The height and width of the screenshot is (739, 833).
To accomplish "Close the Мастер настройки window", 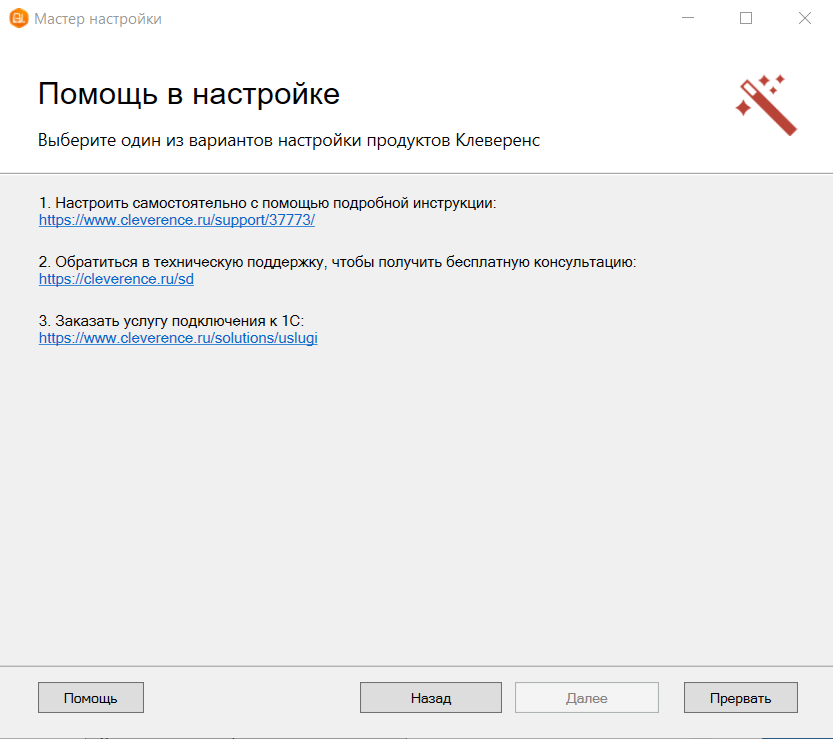I will pyautogui.click(x=804, y=18).
